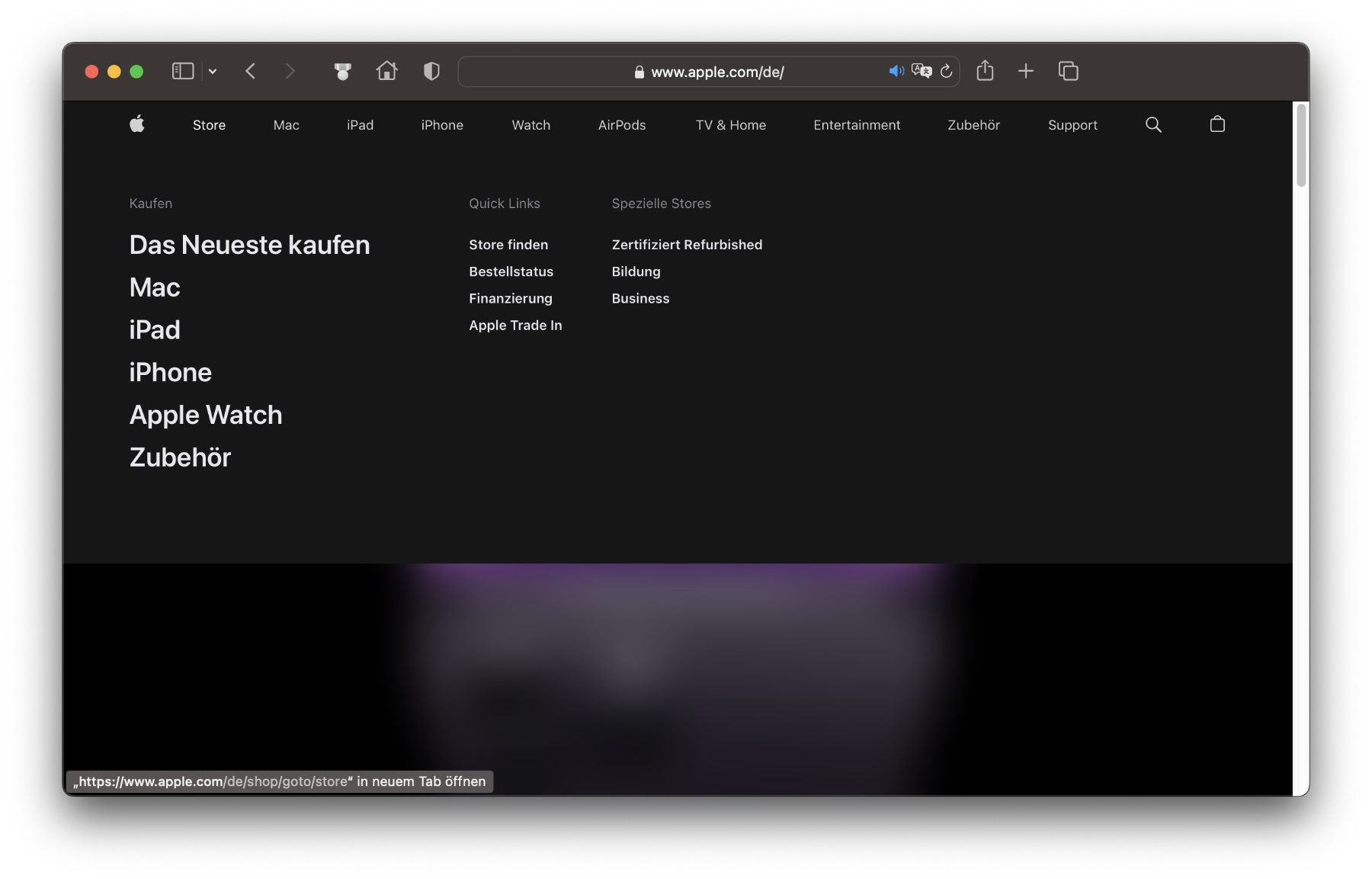Click the large Mac link under Kaufen
The image size is (1372, 879).
tap(155, 287)
